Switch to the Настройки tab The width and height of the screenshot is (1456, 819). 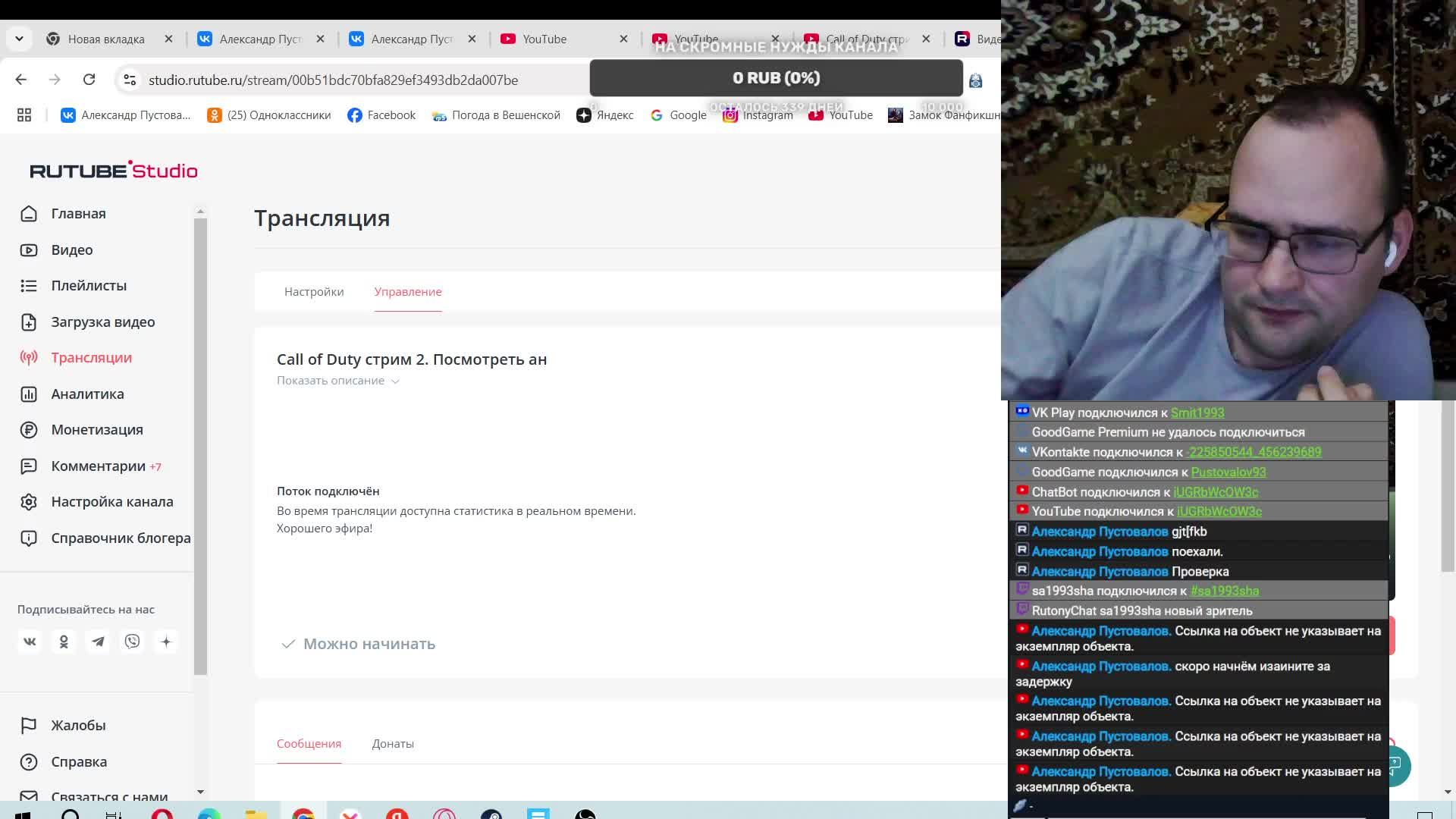[314, 292]
